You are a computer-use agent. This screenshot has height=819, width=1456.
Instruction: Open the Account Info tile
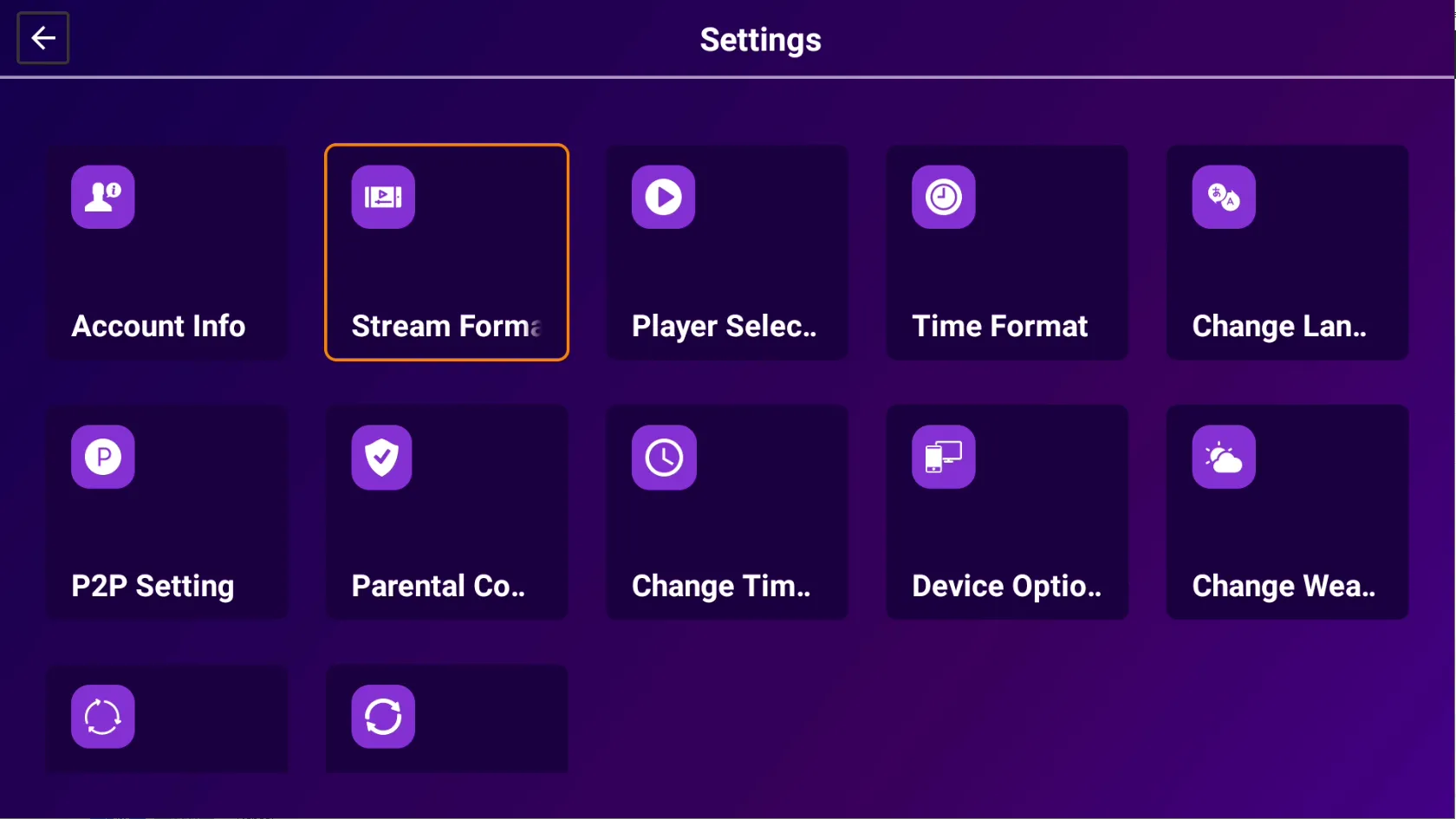[166, 252]
